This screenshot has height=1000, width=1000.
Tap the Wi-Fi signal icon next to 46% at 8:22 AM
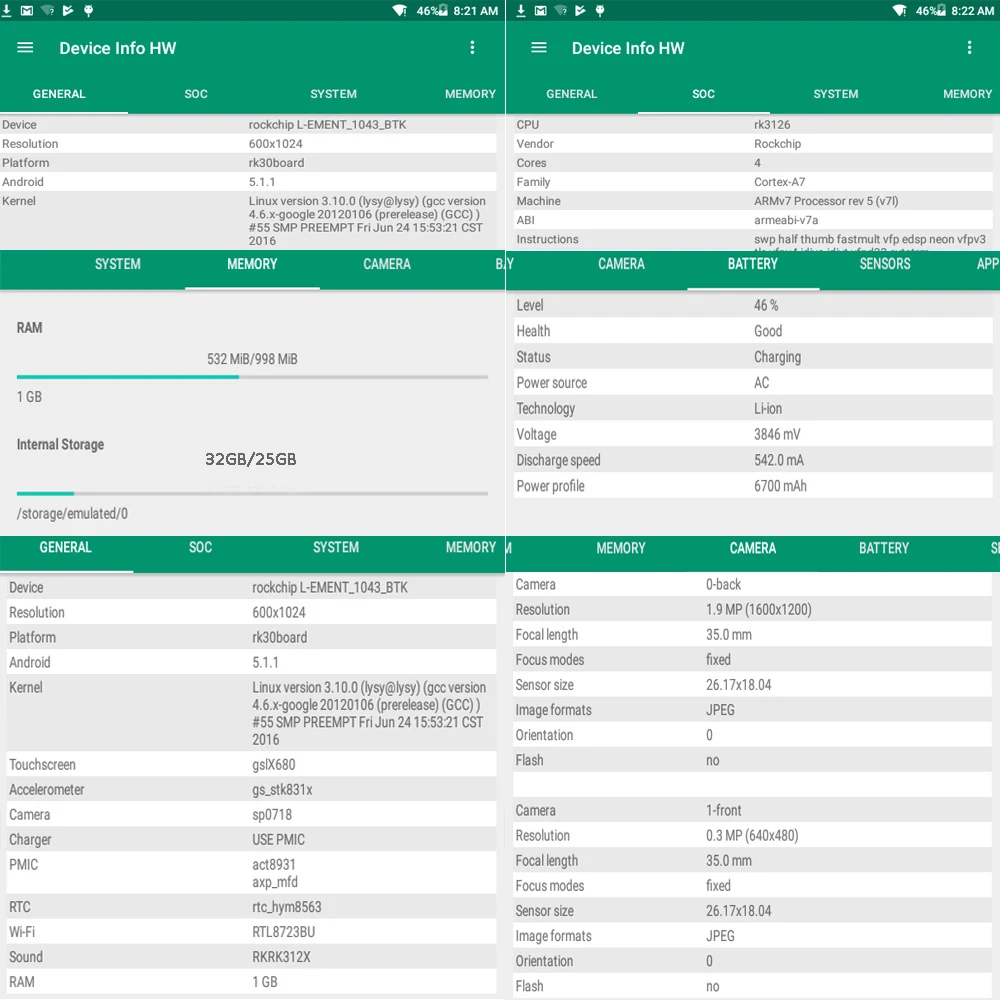[x=899, y=10]
